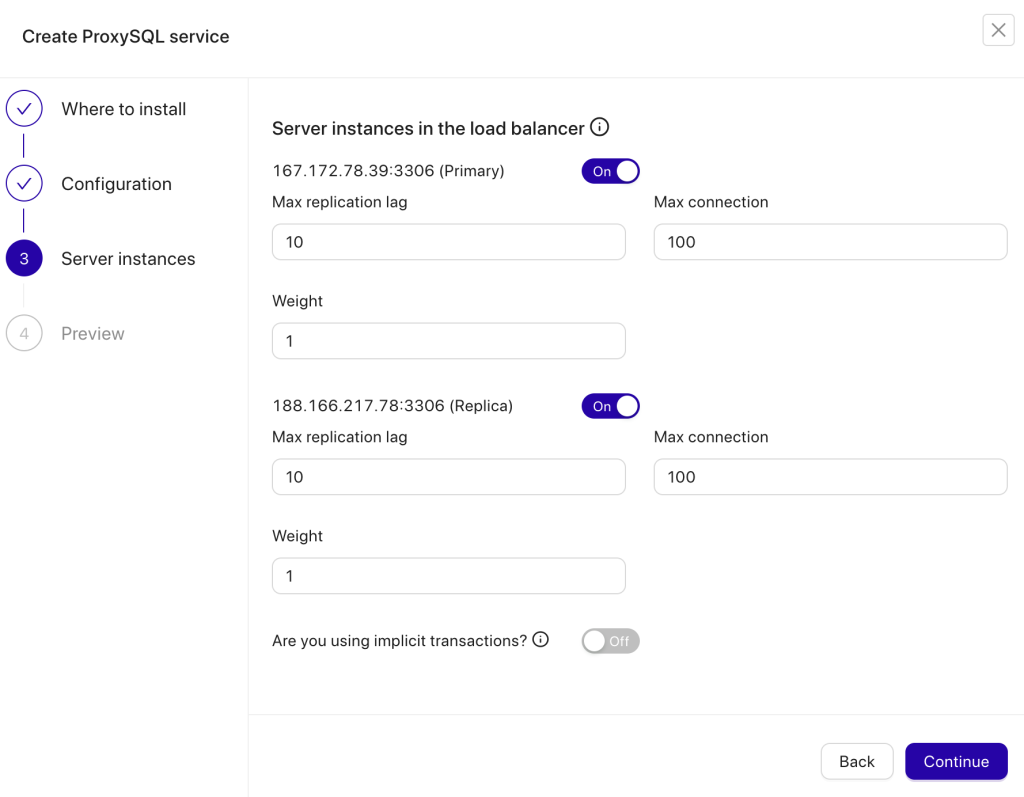This screenshot has height=797, width=1024.
Task: Select the Replica's Max connection field
Action: coord(830,477)
